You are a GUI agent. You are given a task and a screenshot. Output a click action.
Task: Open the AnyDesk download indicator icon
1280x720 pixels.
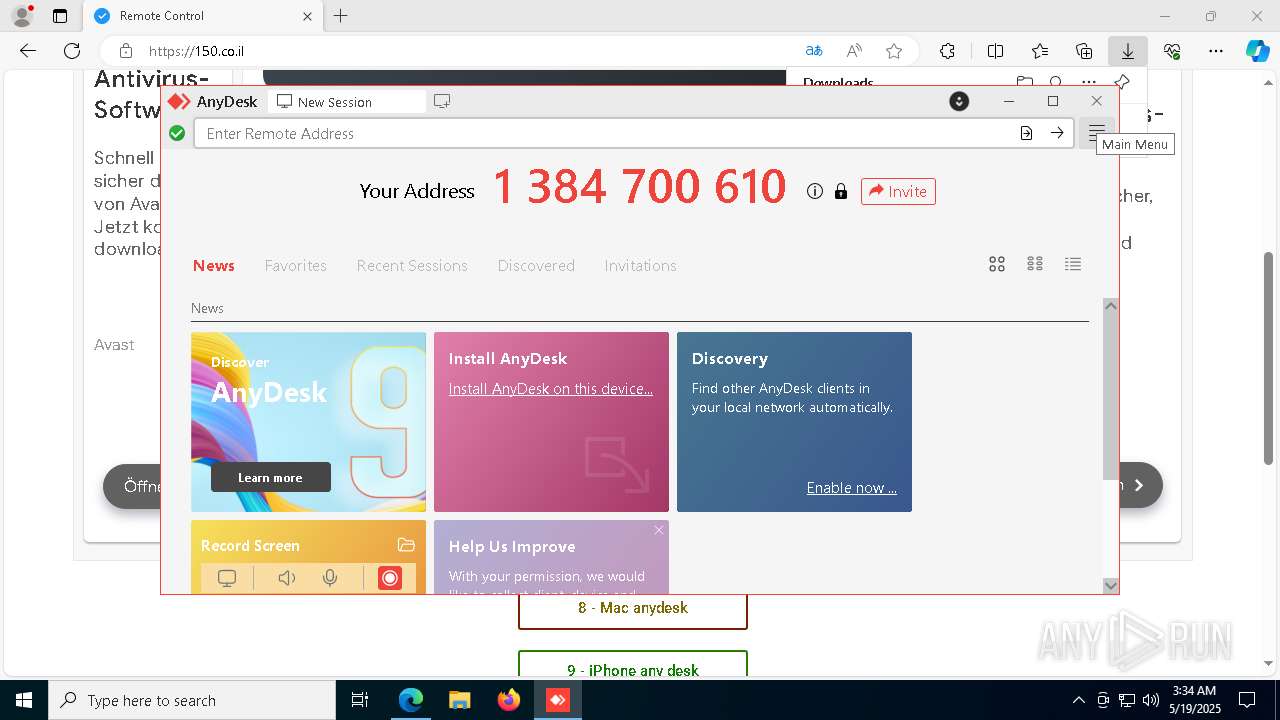pos(959,101)
